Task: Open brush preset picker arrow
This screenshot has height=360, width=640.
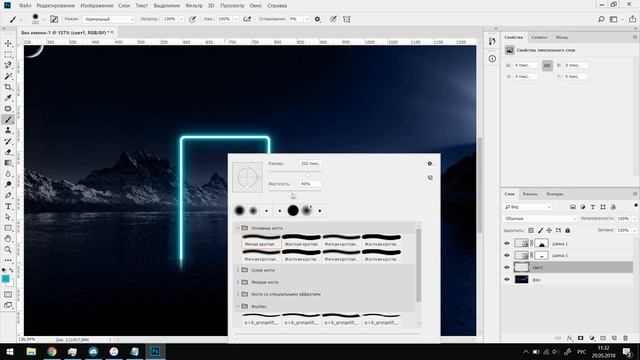Action: pyautogui.click(x=44, y=19)
